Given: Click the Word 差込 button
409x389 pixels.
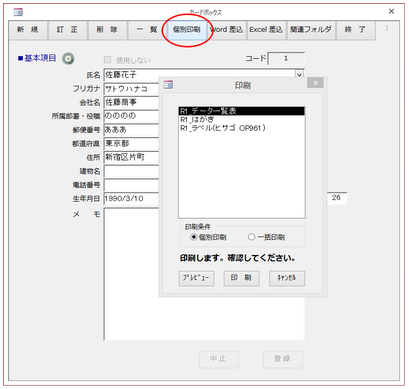Looking at the screenshot, I should pos(227,30).
